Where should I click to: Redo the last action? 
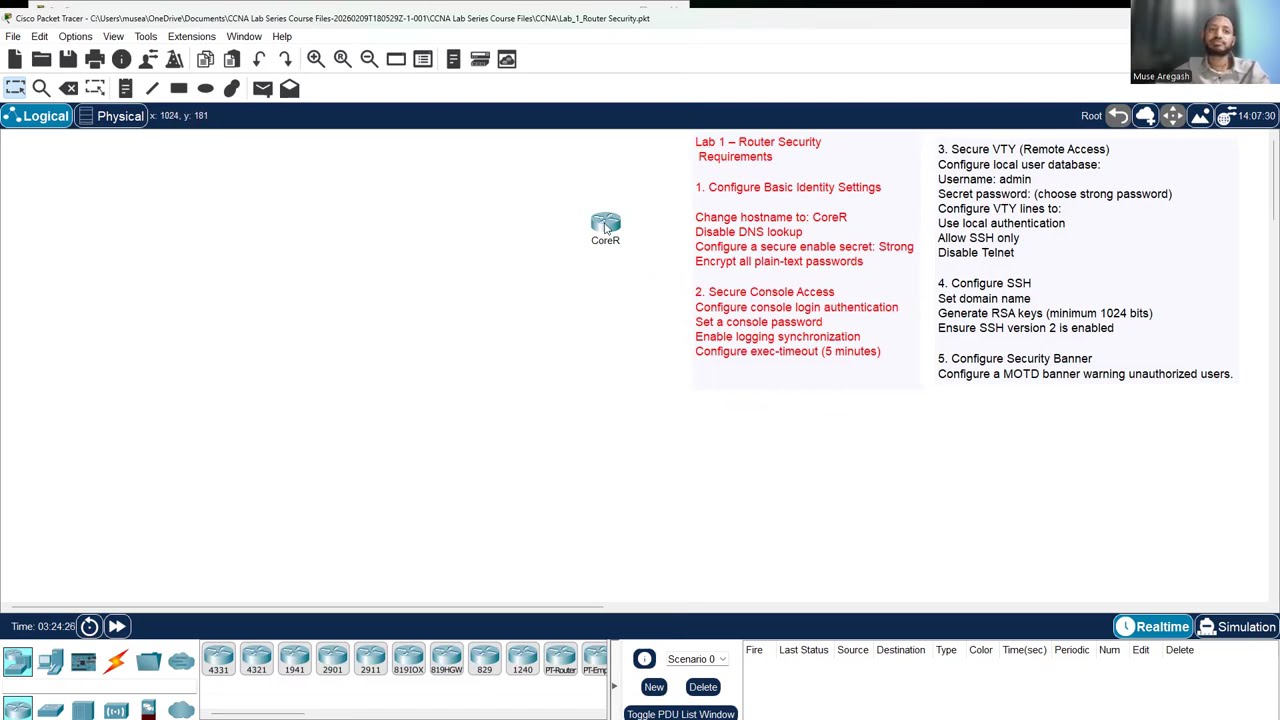coord(285,59)
